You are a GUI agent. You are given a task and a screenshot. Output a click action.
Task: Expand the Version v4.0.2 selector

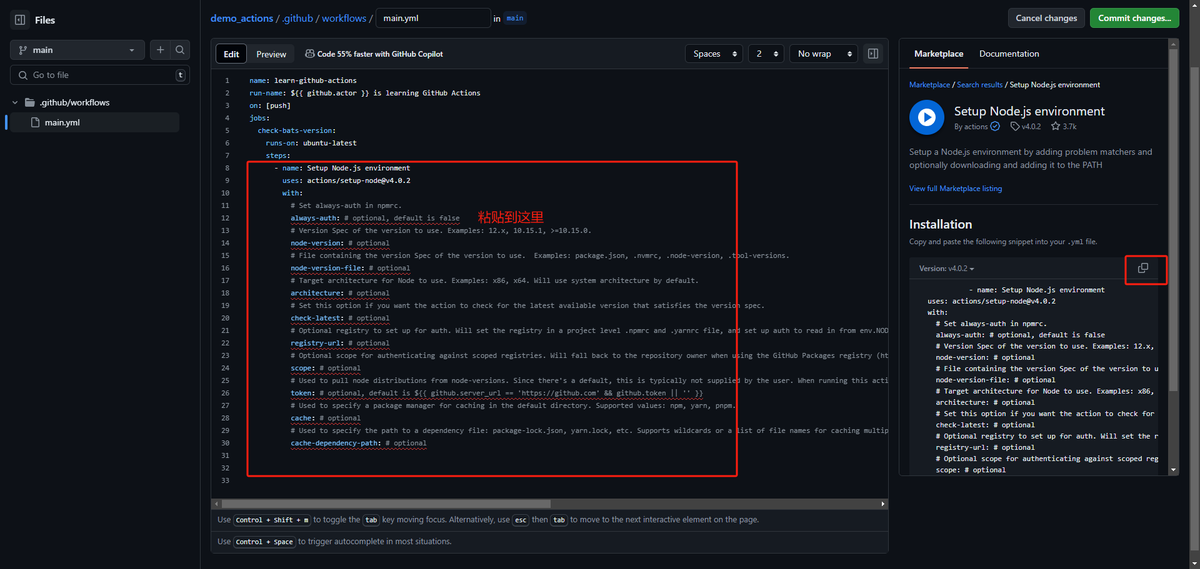pyautogui.click(x=946, y=268)
